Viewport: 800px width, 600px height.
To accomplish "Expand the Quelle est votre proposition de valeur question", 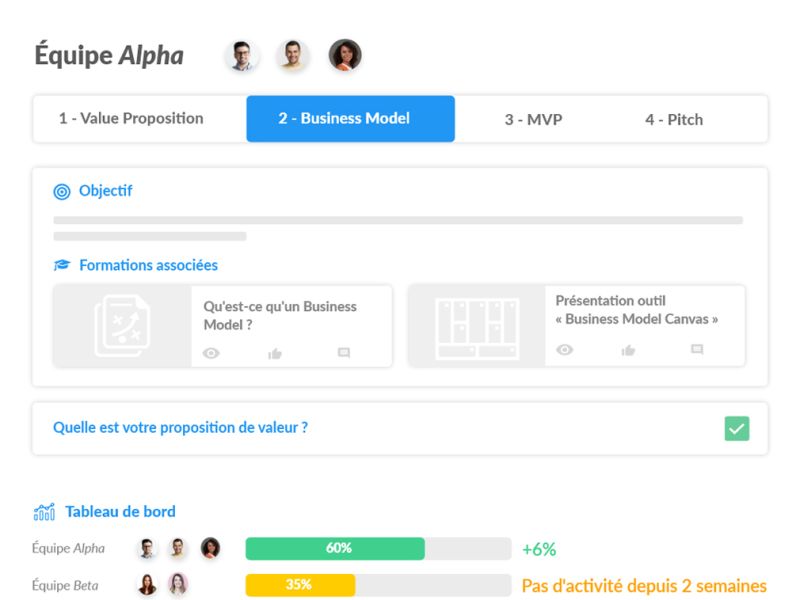I will click(x=180, y=428).
